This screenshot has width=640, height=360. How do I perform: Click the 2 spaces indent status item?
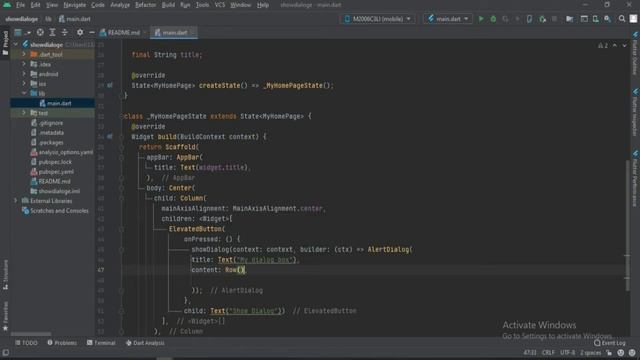click(591, 352)
